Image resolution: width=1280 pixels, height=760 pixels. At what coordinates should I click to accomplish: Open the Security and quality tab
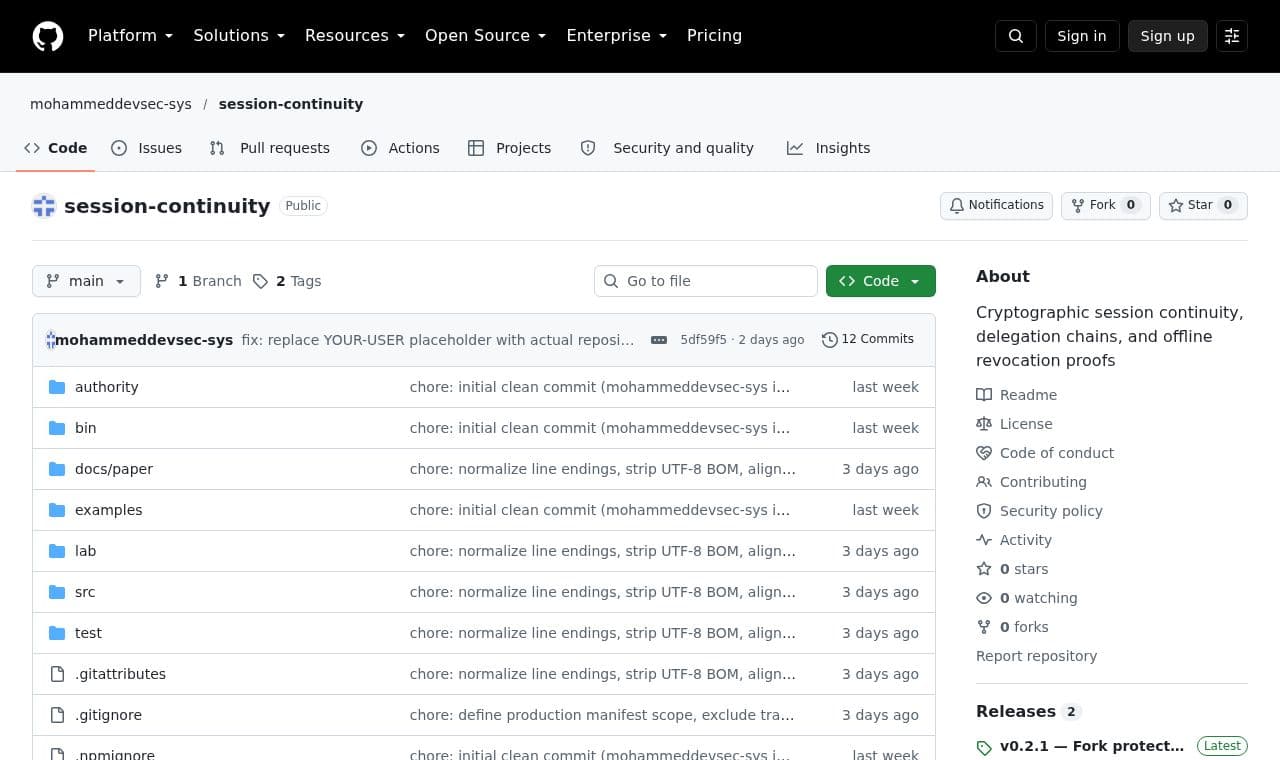[x=667, y=148]
